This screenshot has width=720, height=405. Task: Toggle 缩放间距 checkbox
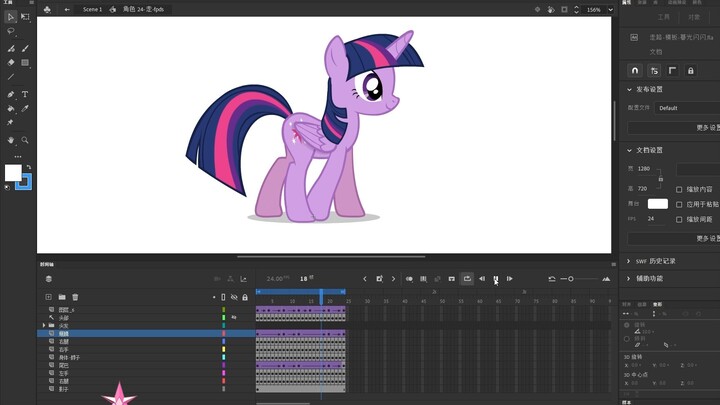[x=679, y=219]
